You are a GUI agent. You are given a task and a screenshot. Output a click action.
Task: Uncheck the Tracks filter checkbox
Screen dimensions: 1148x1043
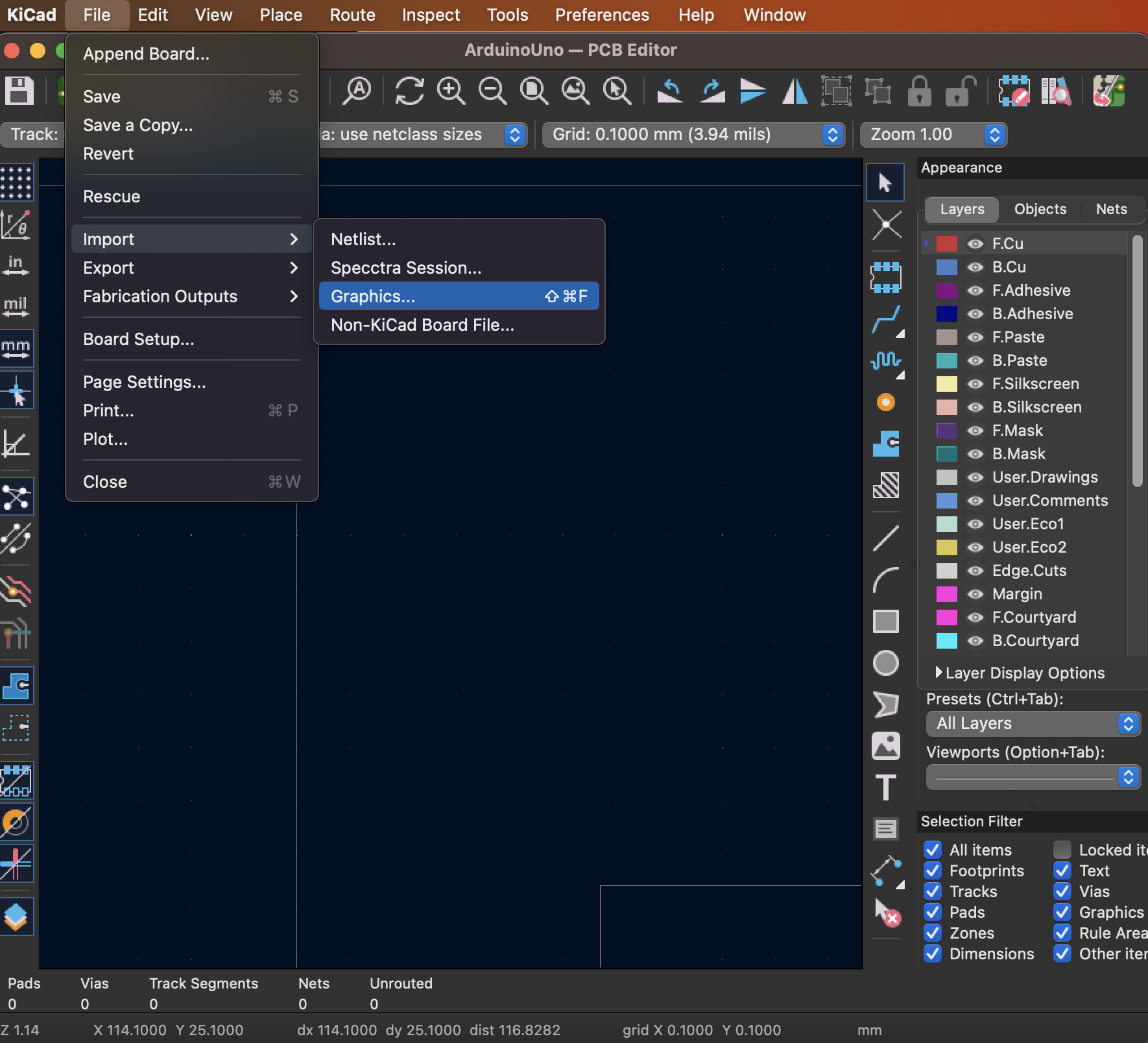point(933,891)
